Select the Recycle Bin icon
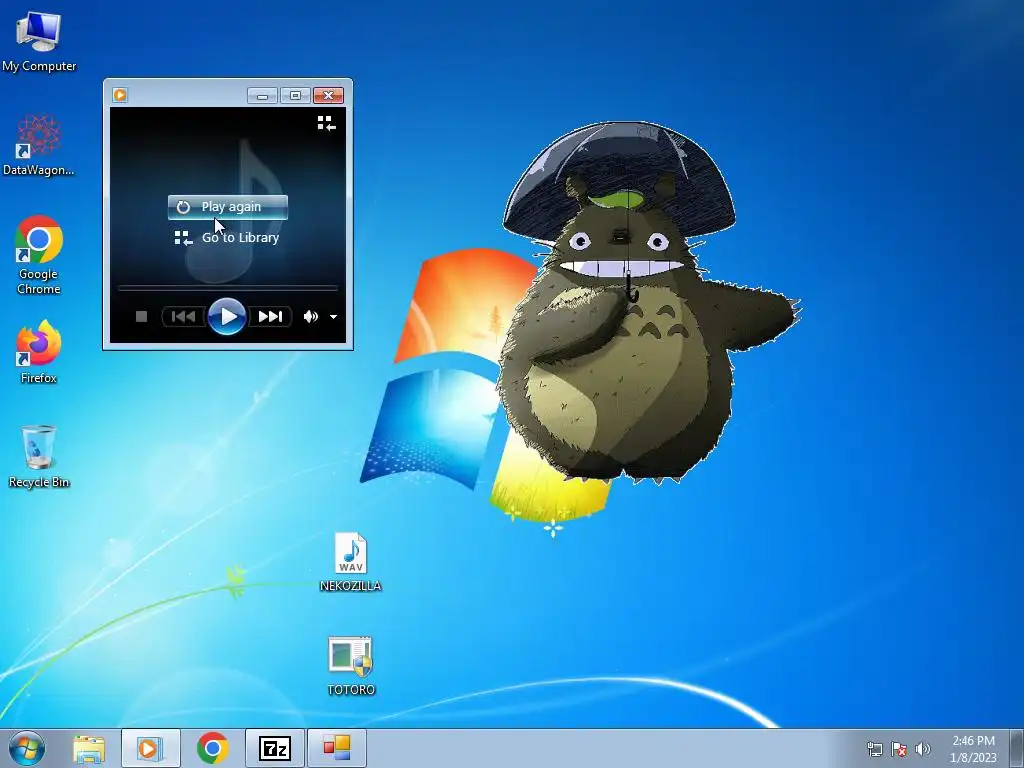Screen dimensions: 1024x768 point(39,456)
